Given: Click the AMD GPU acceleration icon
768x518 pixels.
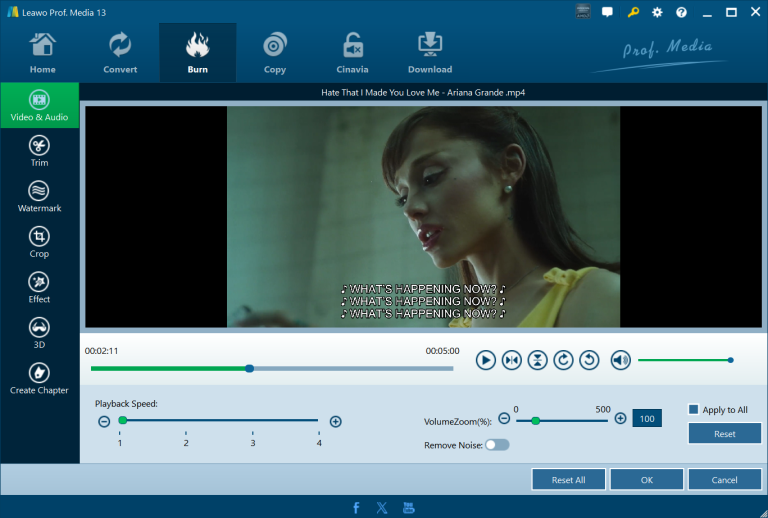Looking at the screenshot, I should [x=583, y=12].
